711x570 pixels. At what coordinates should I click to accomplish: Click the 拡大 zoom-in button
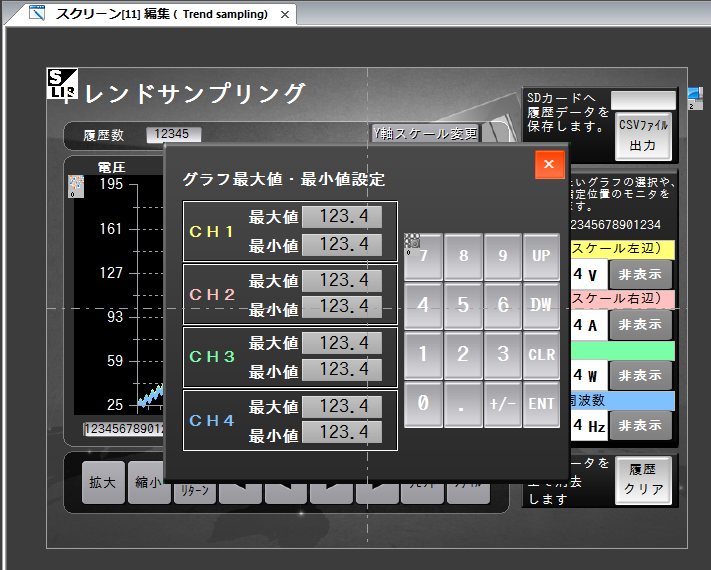point(102,483)
